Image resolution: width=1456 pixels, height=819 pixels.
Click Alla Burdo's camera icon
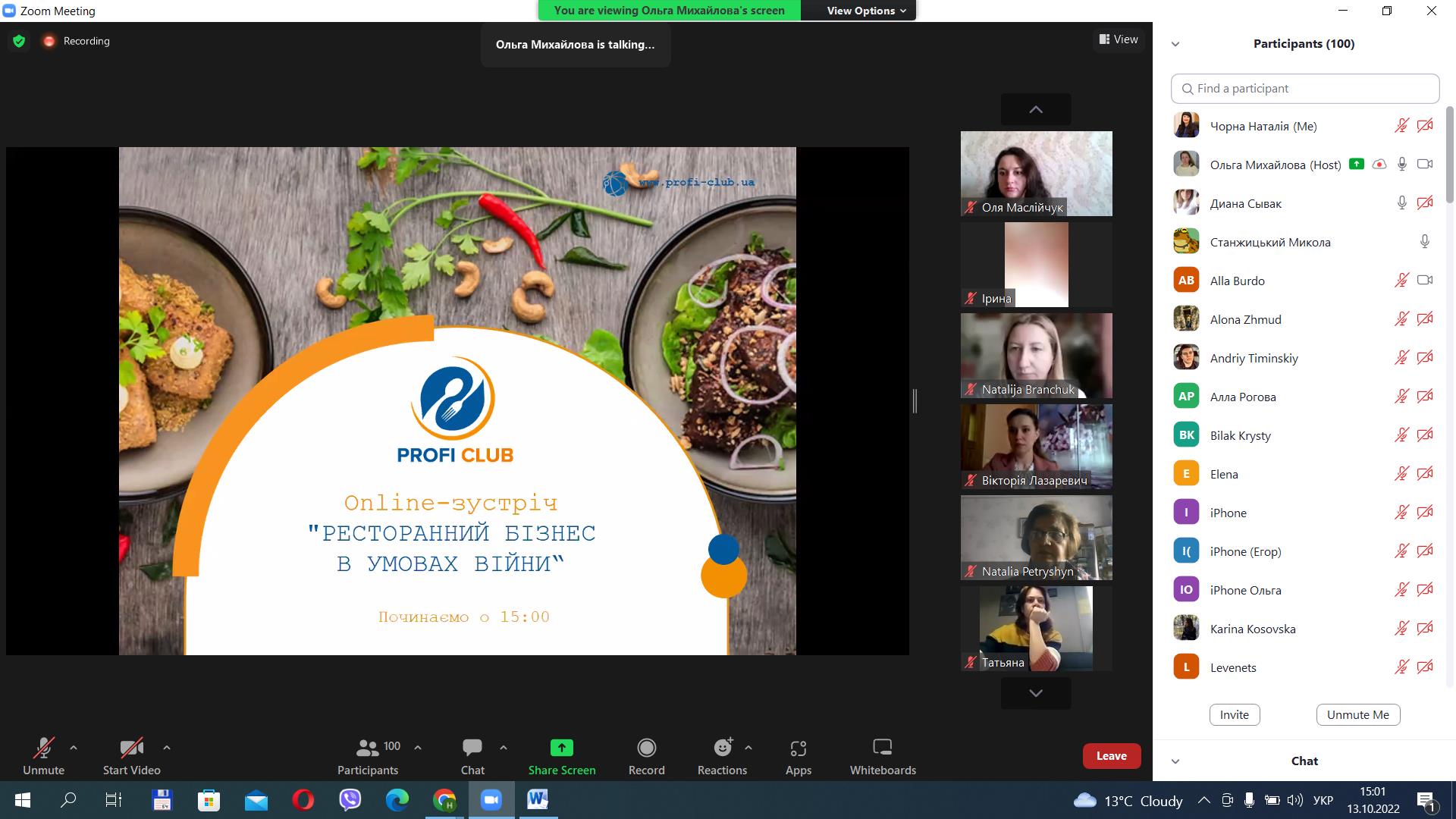point(1425,281)
